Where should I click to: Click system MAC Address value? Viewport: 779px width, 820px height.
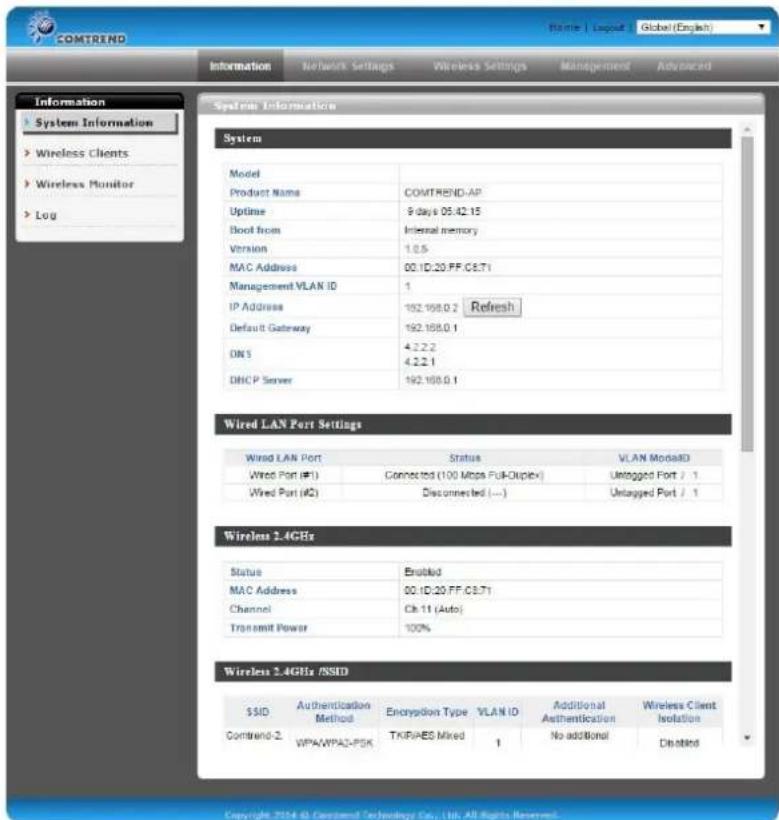click(x=448, y=267)
